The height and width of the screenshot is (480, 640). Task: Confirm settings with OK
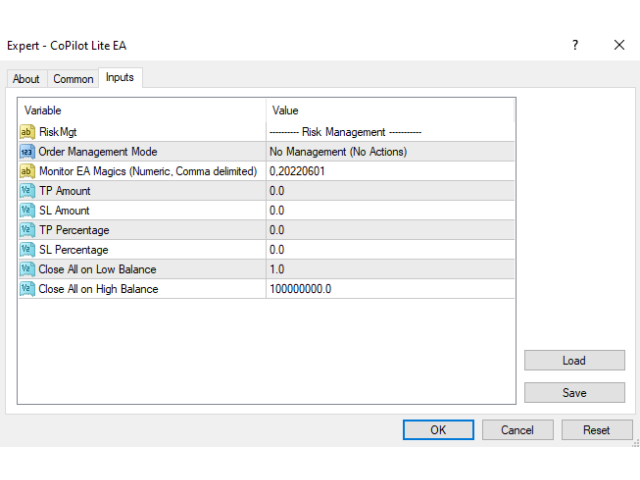[x=438, y=430]
